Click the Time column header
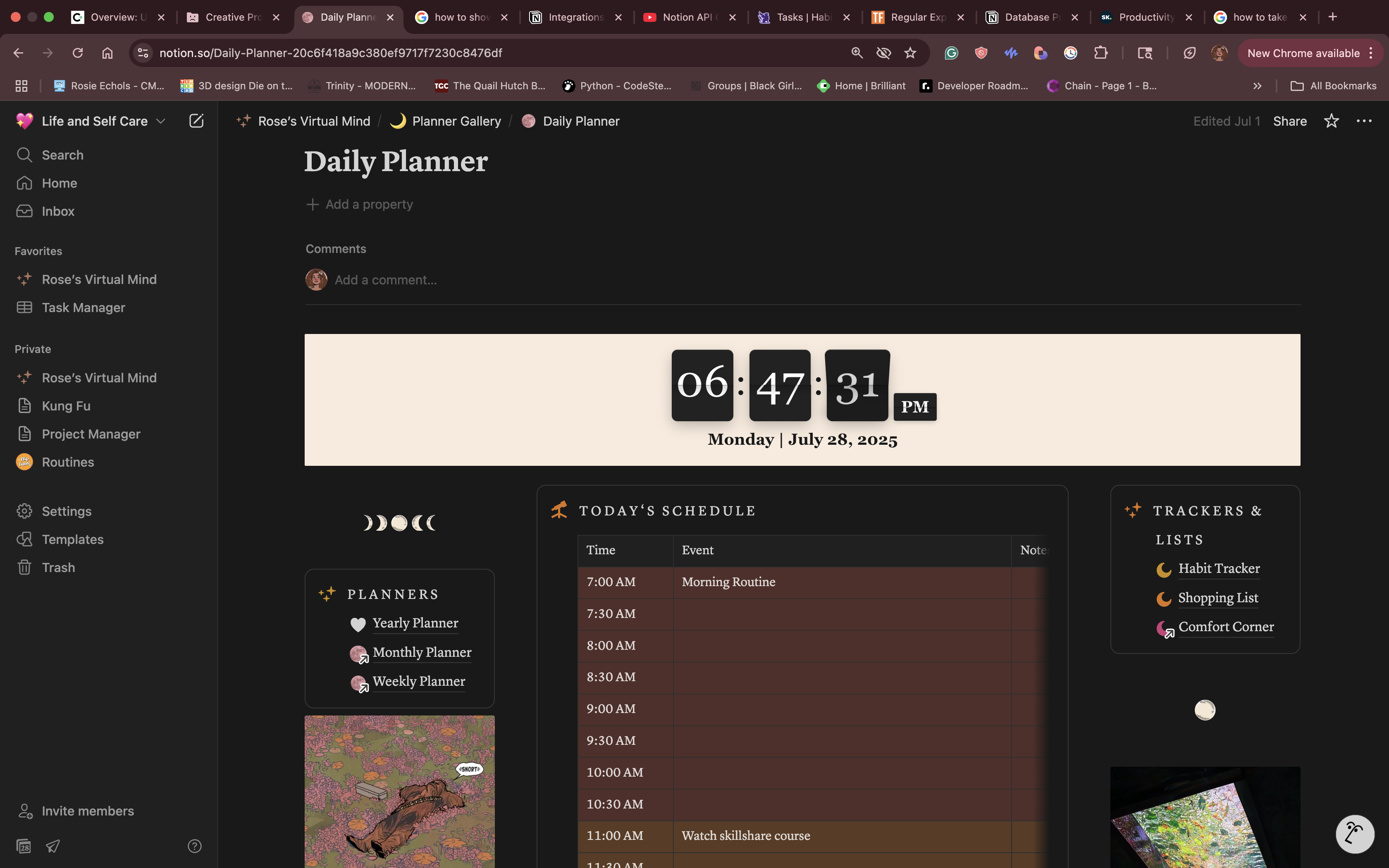 [x=625, y=551]
